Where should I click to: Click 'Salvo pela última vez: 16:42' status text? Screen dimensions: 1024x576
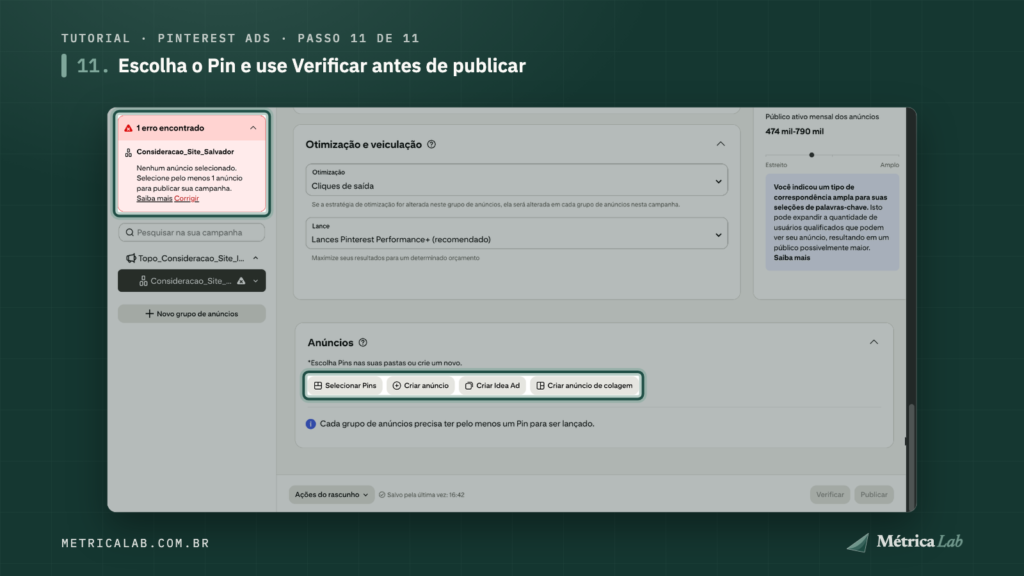pyautogui.click(x=426, y=495)
